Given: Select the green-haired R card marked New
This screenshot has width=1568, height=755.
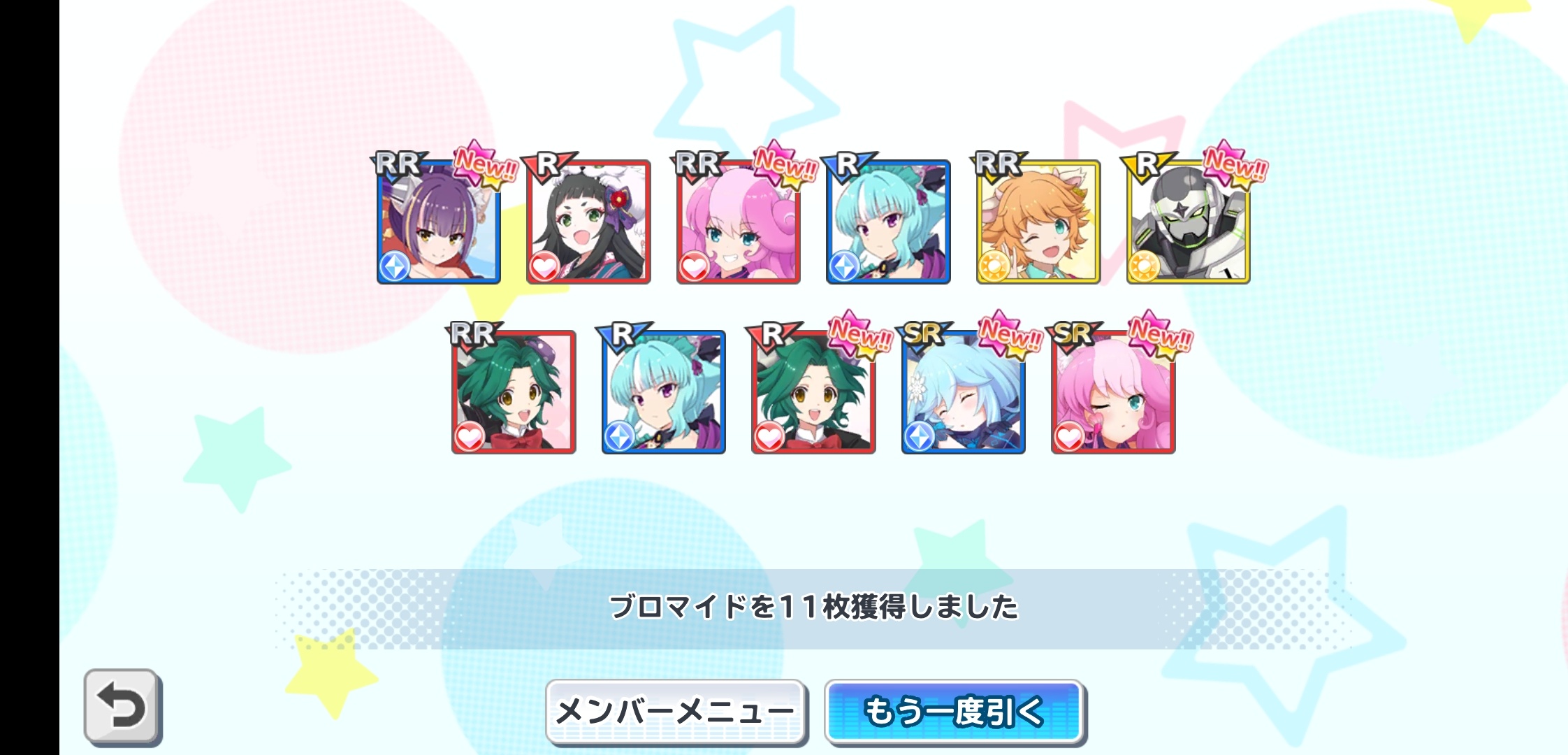Looking at the screenshot, I should point(813,392).
